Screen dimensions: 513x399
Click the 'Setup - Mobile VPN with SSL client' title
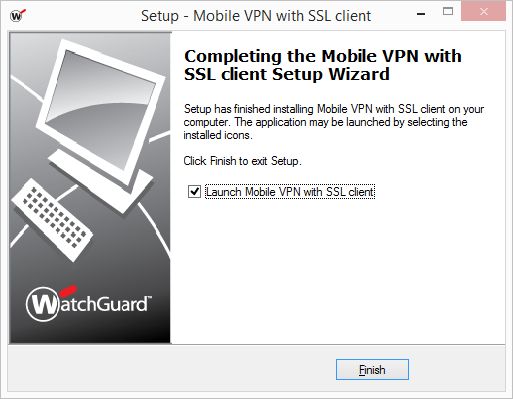(256, 16)
